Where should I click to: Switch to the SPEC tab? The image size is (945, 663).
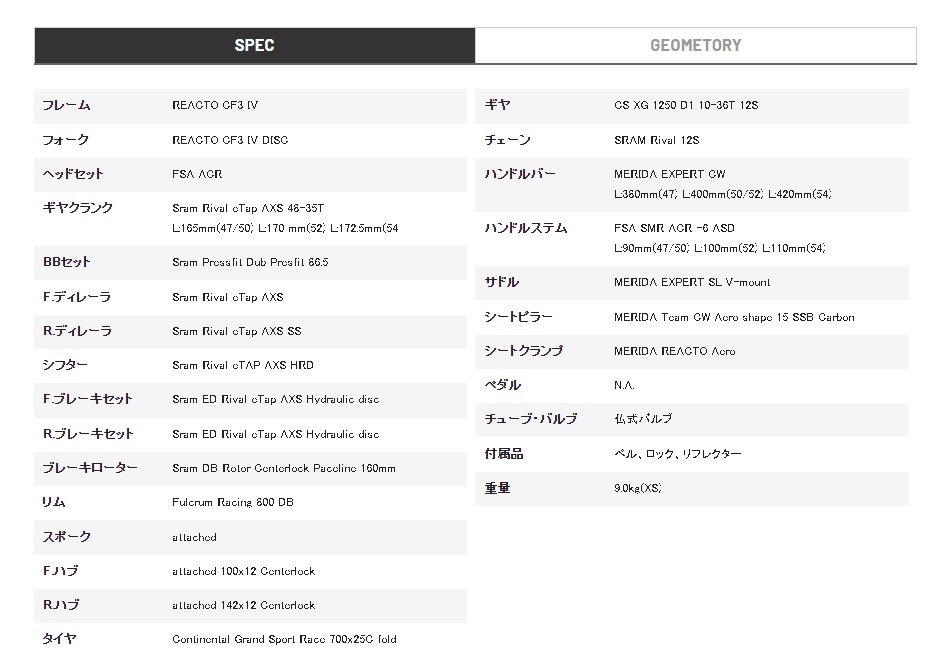tap(254, 45)
